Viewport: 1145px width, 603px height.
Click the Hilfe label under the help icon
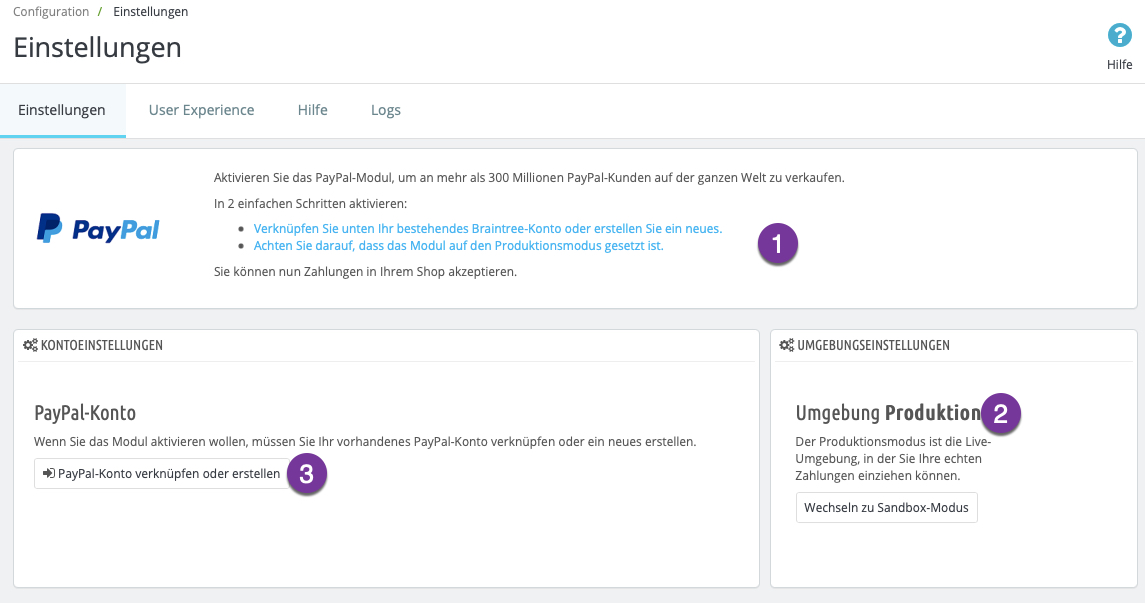[1119, 64]
